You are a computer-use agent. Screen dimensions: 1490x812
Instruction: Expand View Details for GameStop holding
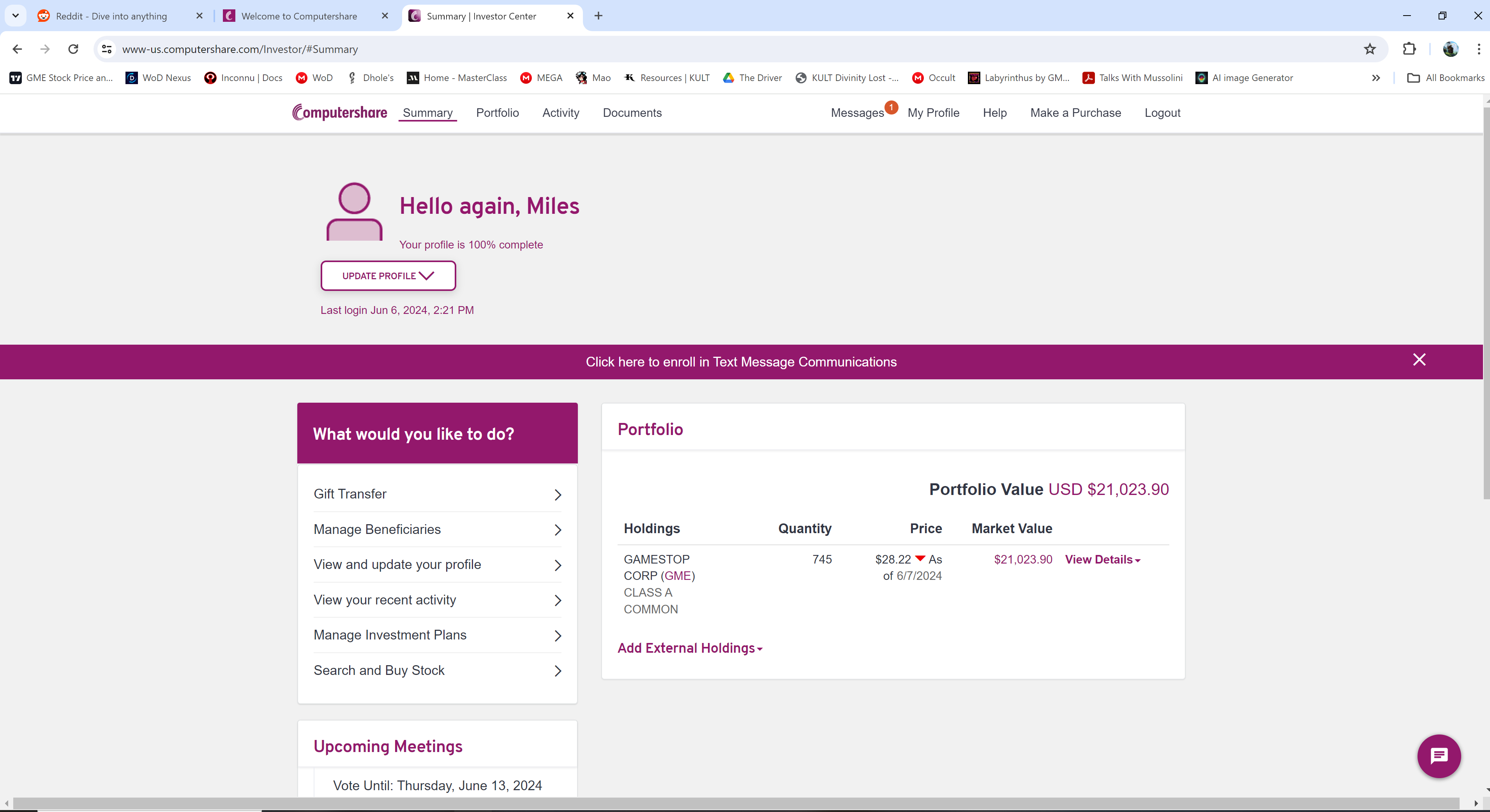click(1102, 559)
